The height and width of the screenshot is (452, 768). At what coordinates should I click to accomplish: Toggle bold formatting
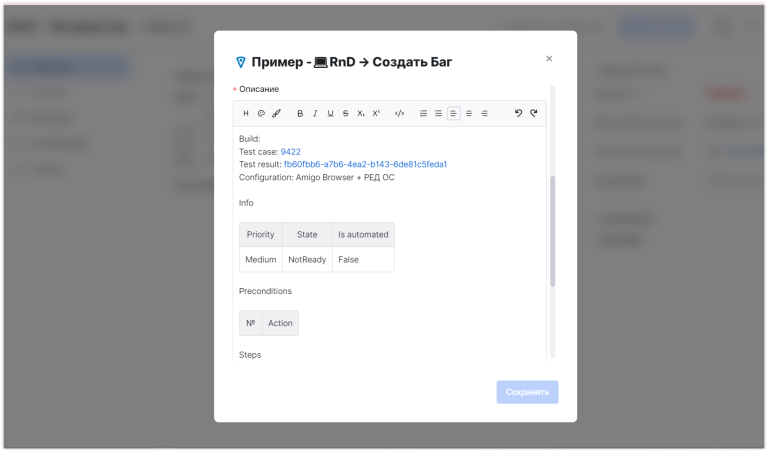(300, 114)
